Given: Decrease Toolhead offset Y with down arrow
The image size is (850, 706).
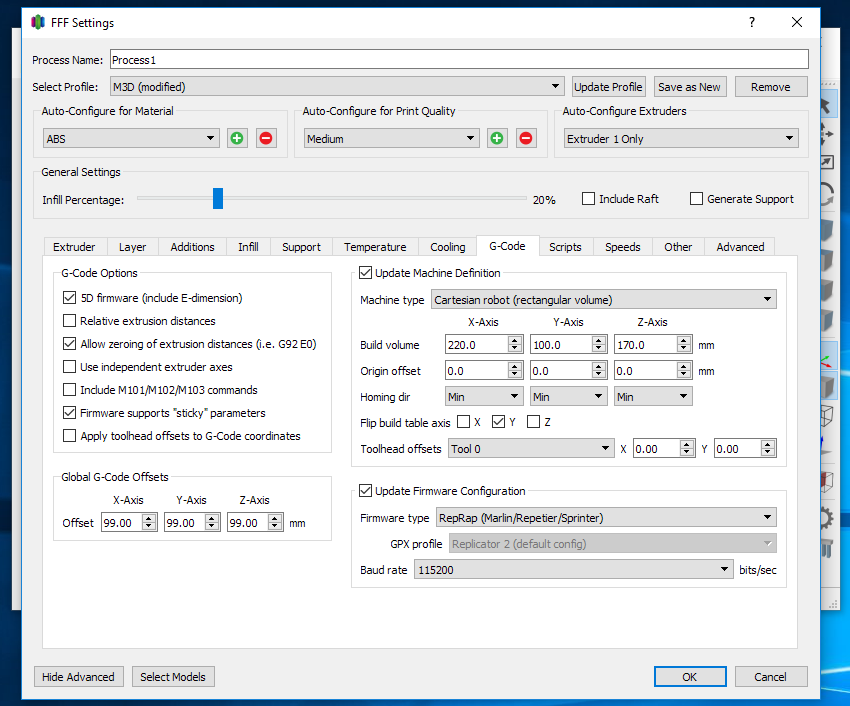Looking at the screenshot, I should point(768,453).
